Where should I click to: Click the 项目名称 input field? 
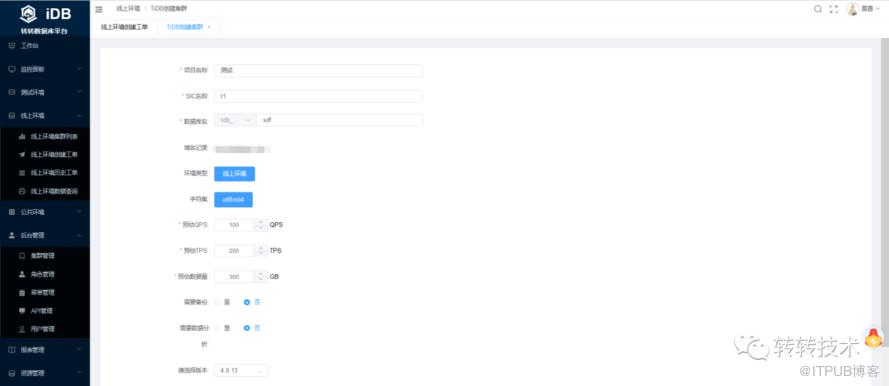point(318,70)
